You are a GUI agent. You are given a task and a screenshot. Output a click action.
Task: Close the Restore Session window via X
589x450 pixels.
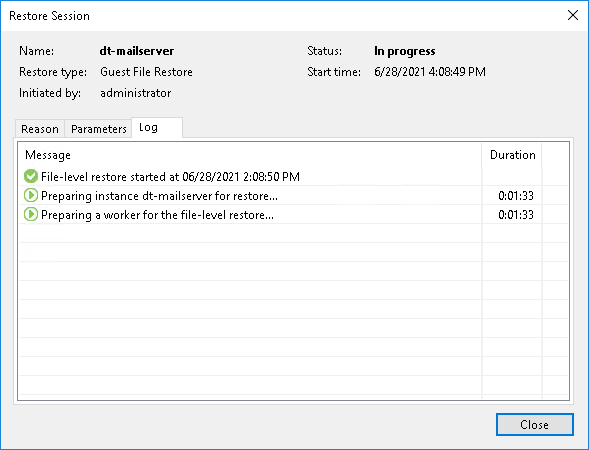[x=573, y=15]
